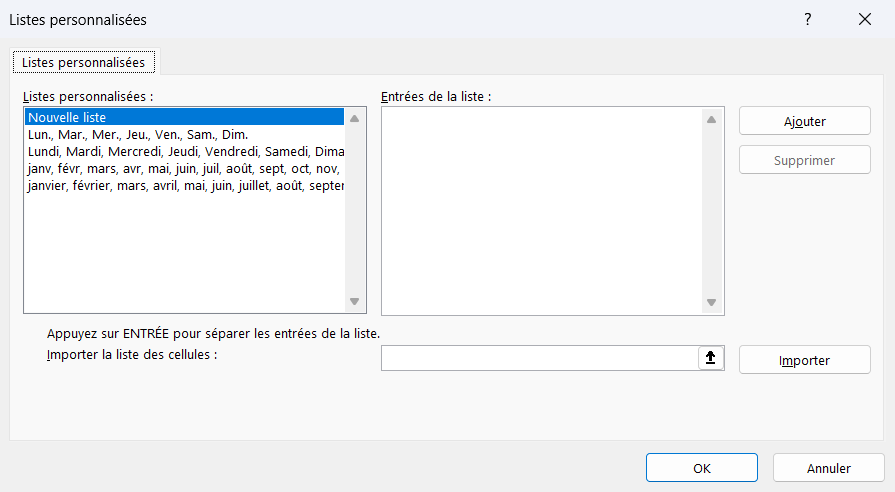This screenshot has height=492, width=895.
Task: Click up arrow of list entries scrollbar
Action: click(x=711, y=120)
